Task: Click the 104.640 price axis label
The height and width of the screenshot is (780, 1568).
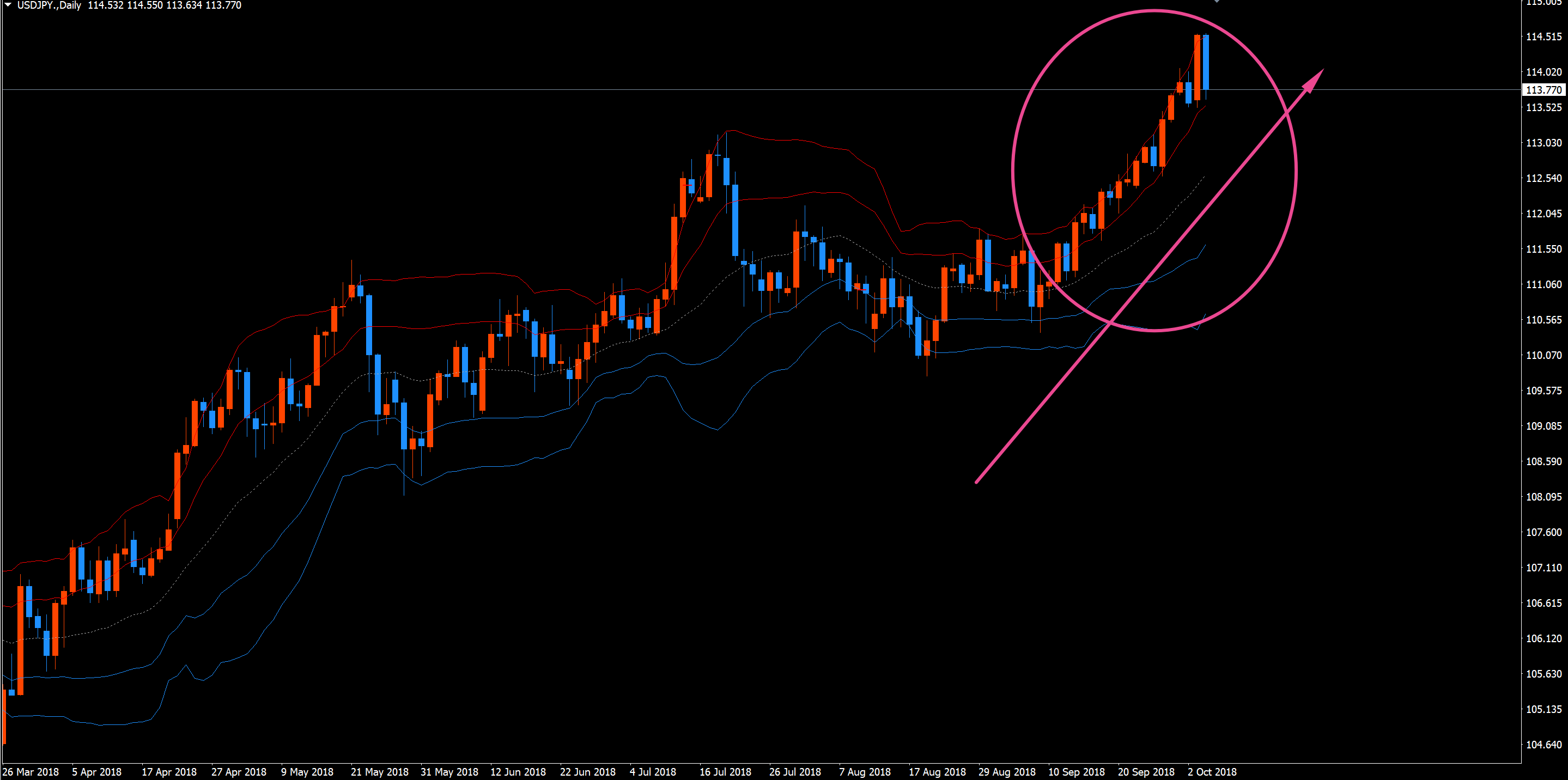Action: pyautogui.click(x=1543, y=745)
